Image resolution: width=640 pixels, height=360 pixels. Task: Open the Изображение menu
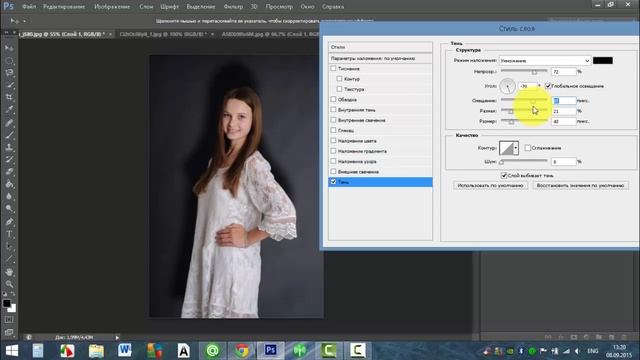click(x=112, y=7)
